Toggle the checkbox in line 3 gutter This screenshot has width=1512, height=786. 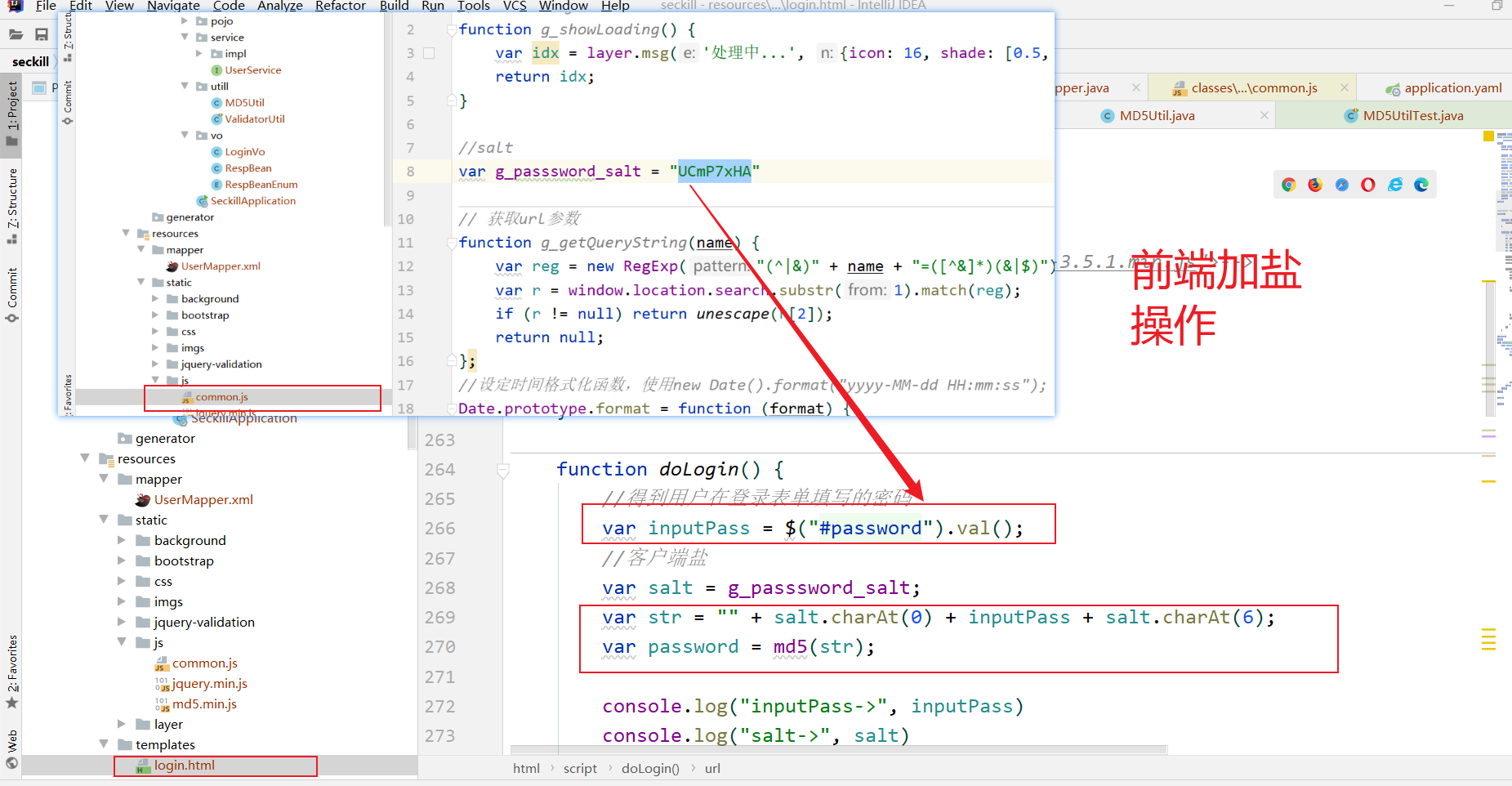pyautogui.click(x=430, y=52)
